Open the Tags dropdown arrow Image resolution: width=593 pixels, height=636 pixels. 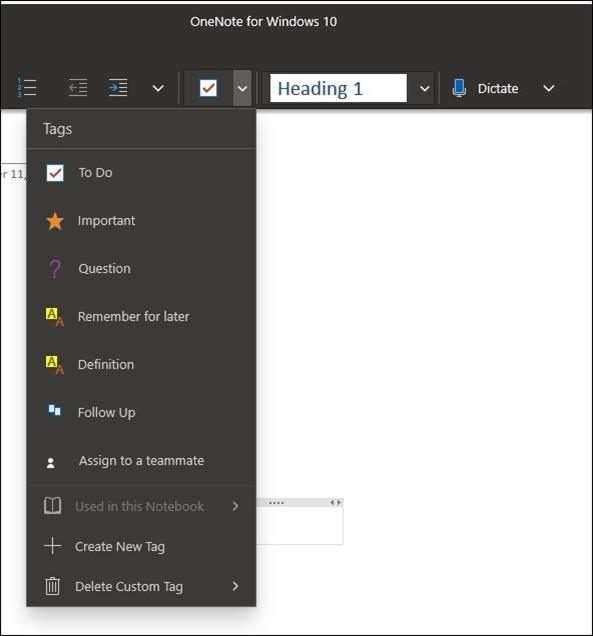[x=242, y=88]
